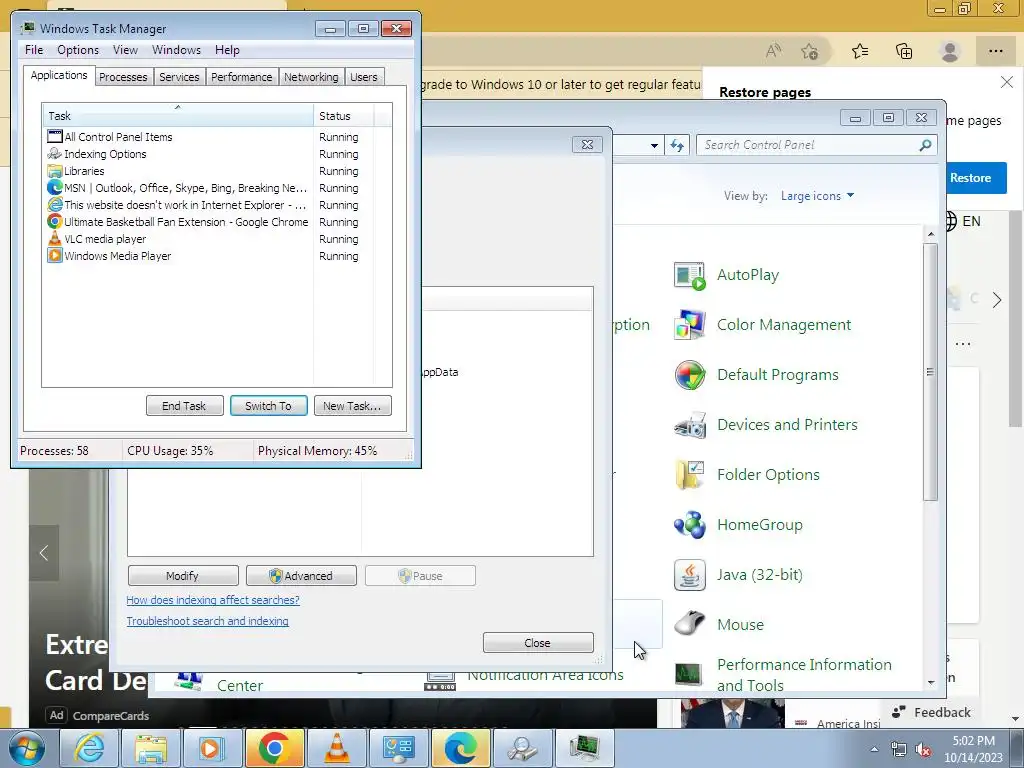Open Java (32-bit) icon
Screen dimensions: 1024x768
(x=690, y=575)
